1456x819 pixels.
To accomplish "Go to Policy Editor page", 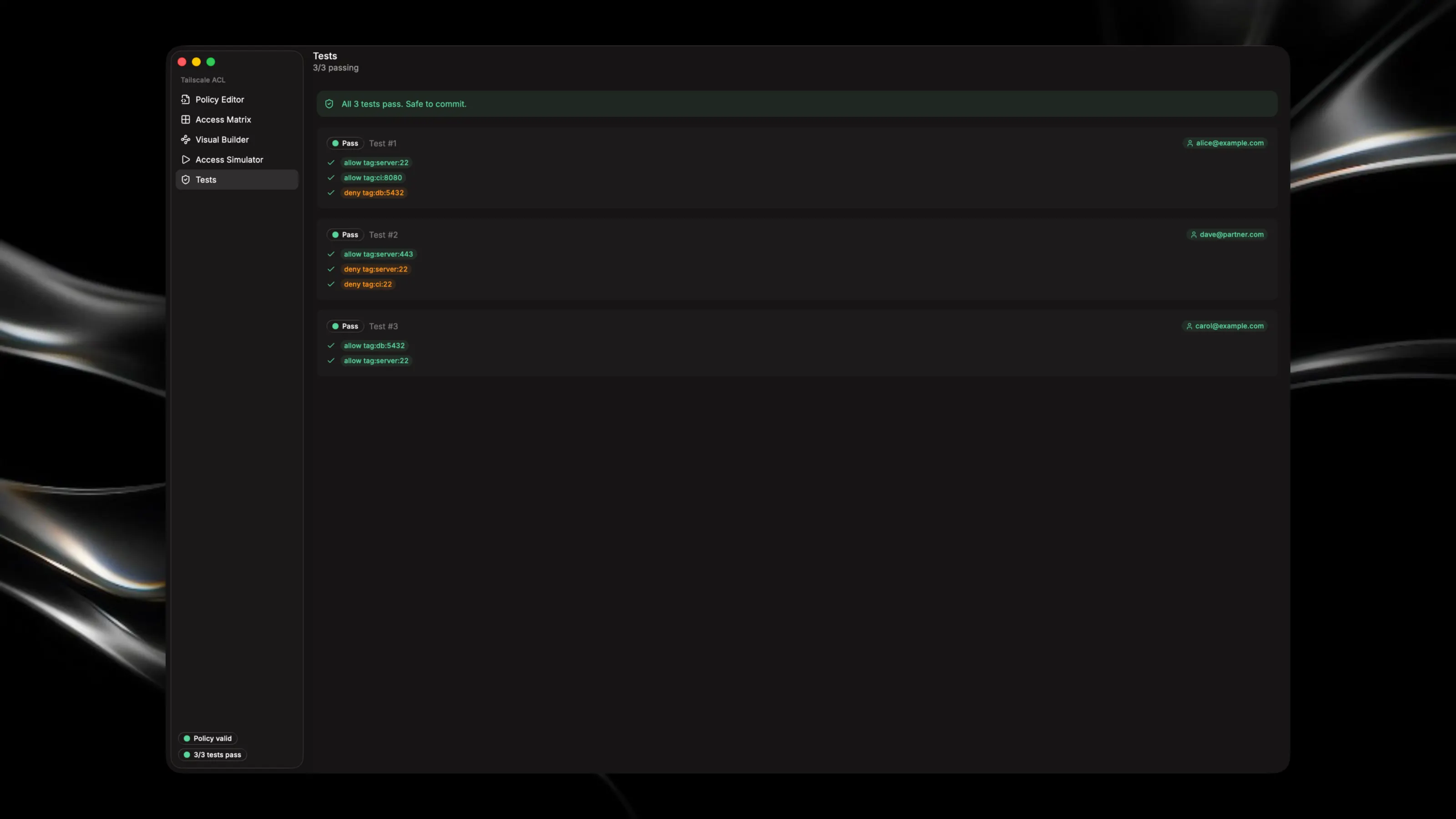I will click(x=237, y=100).
